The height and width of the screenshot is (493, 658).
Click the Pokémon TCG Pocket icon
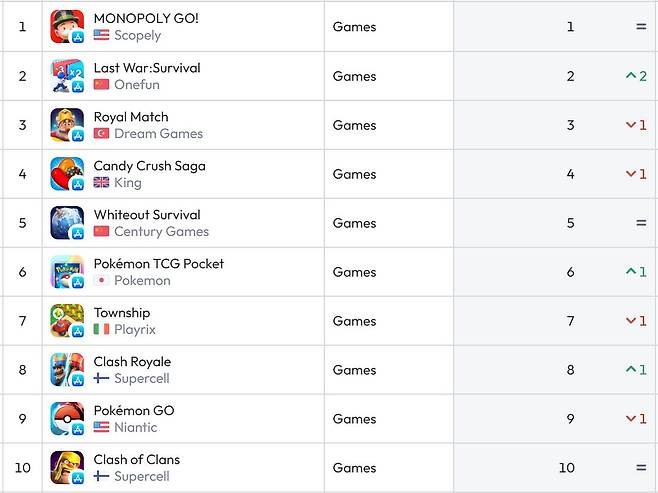[x=67, y=272]
